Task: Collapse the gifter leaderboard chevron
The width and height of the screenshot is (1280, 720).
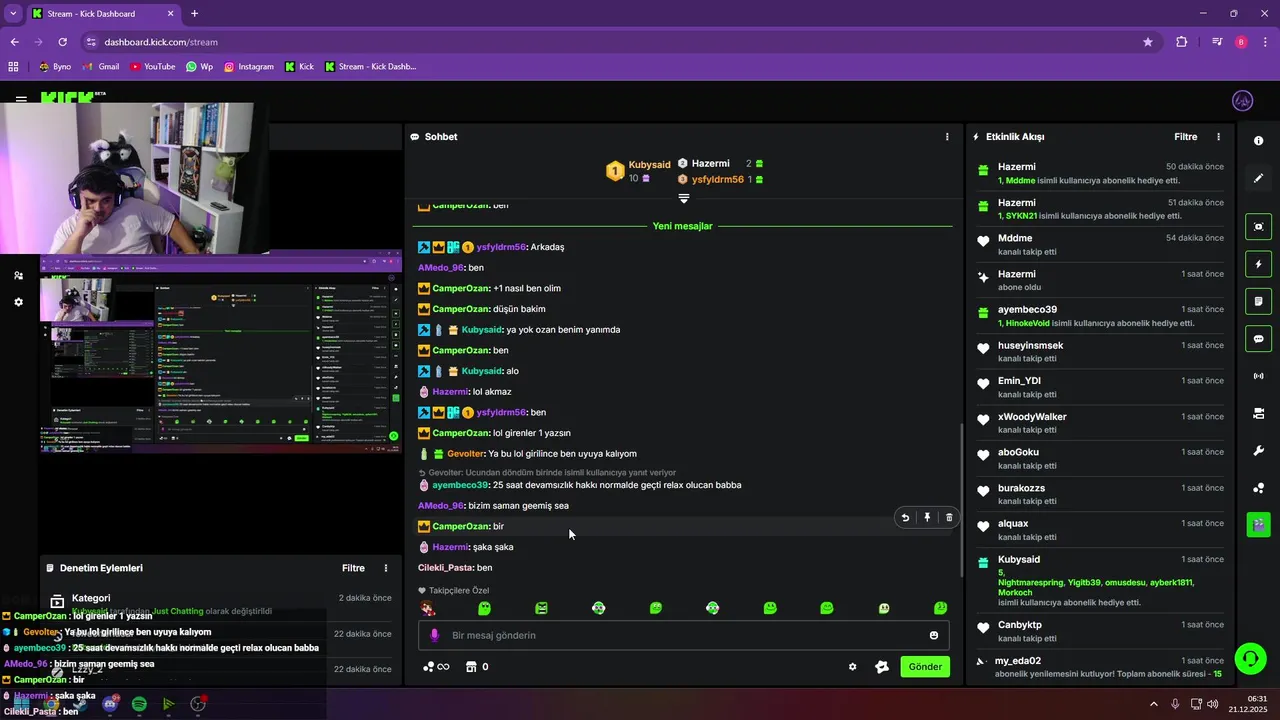Action: [x=684, y=199]
